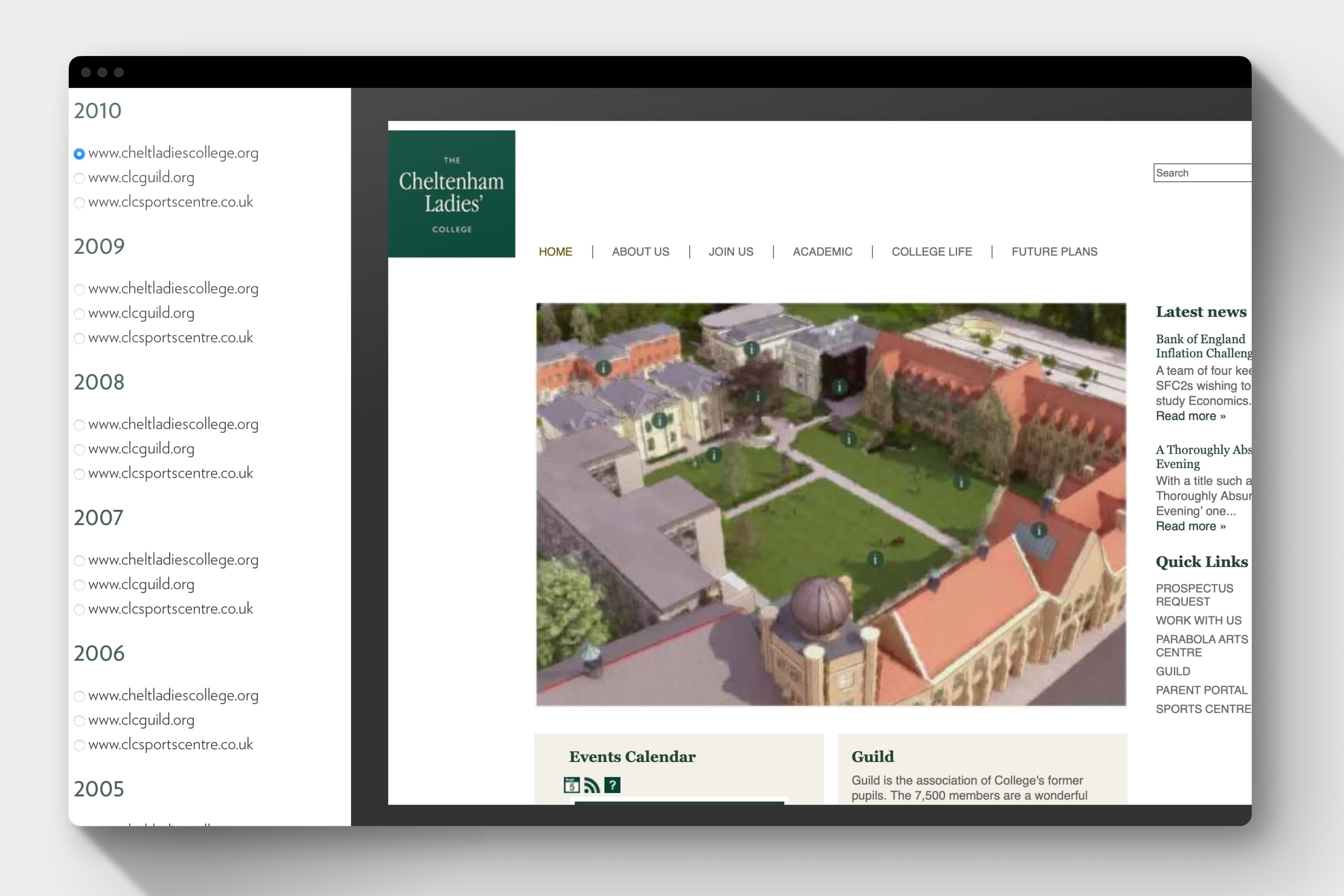This screenshot has width=1344, height=896.
Task: Open GUILD quick link
Action: click(x=1173, y=671)
